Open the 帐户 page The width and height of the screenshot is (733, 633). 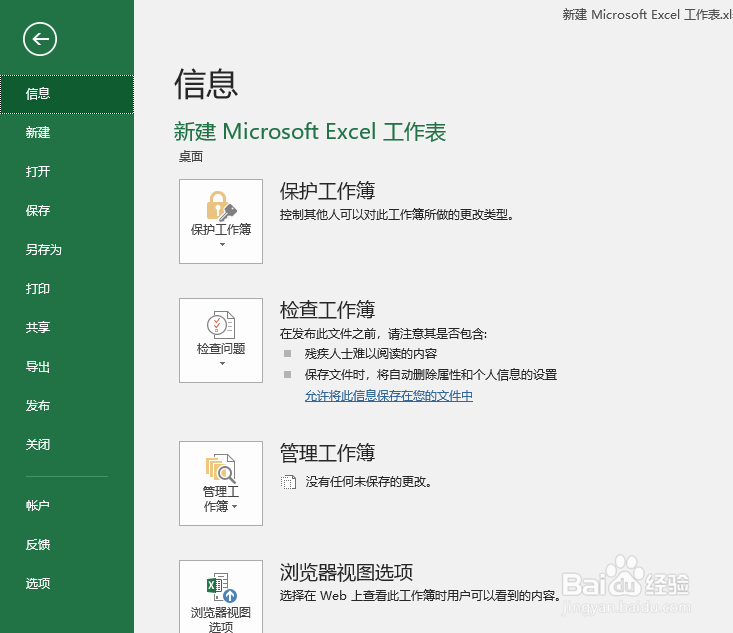[x=67, y=505]
